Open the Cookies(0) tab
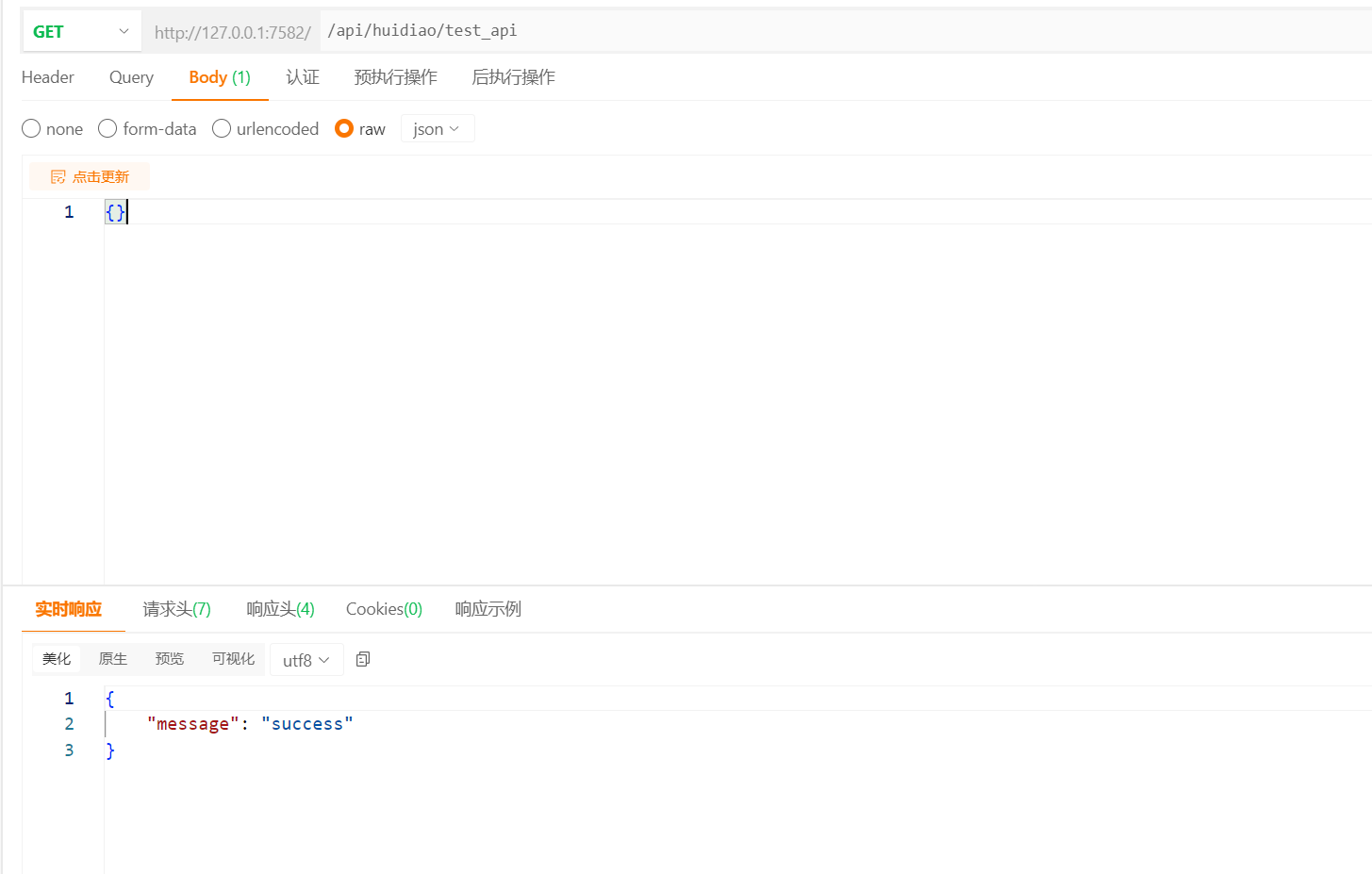This screenshot has height=874, width=1372. coord(384,609)
